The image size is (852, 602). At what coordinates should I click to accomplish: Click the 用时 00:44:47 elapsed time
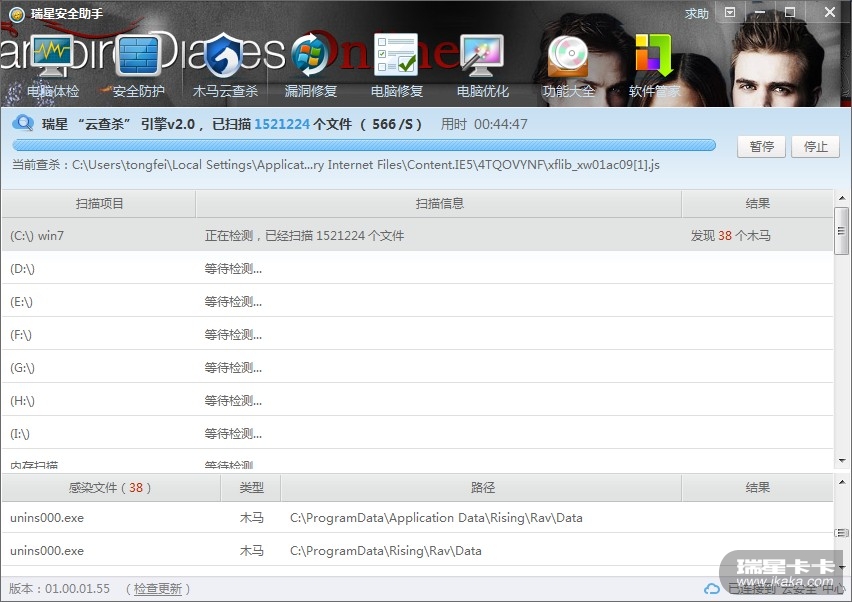point(484,124)
